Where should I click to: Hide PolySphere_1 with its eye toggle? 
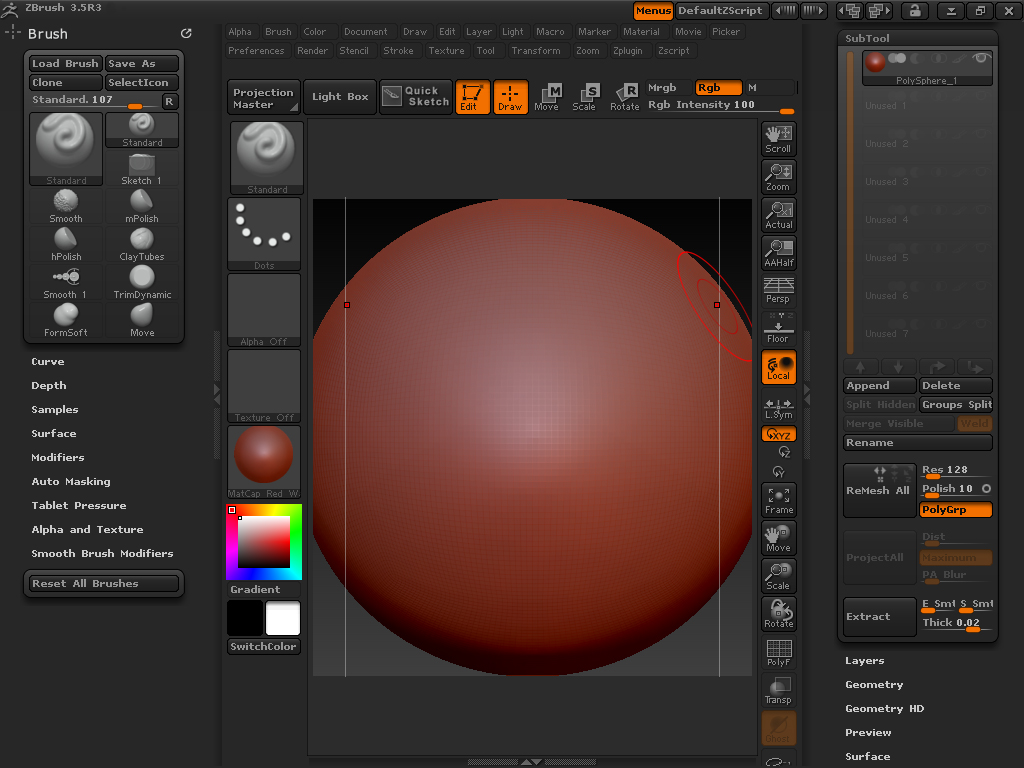[981, 57]
